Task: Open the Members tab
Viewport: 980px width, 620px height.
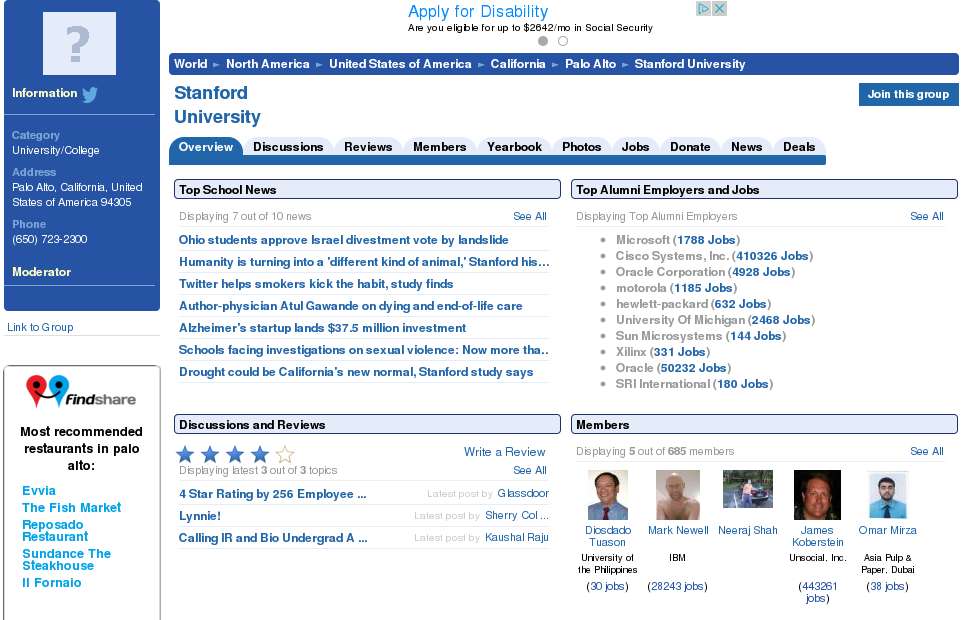Action: [439, 147]
